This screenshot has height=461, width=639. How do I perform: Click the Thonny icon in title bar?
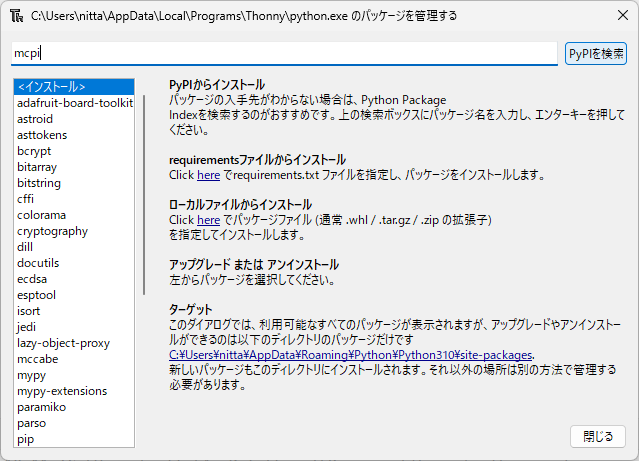tap(16, 16)
